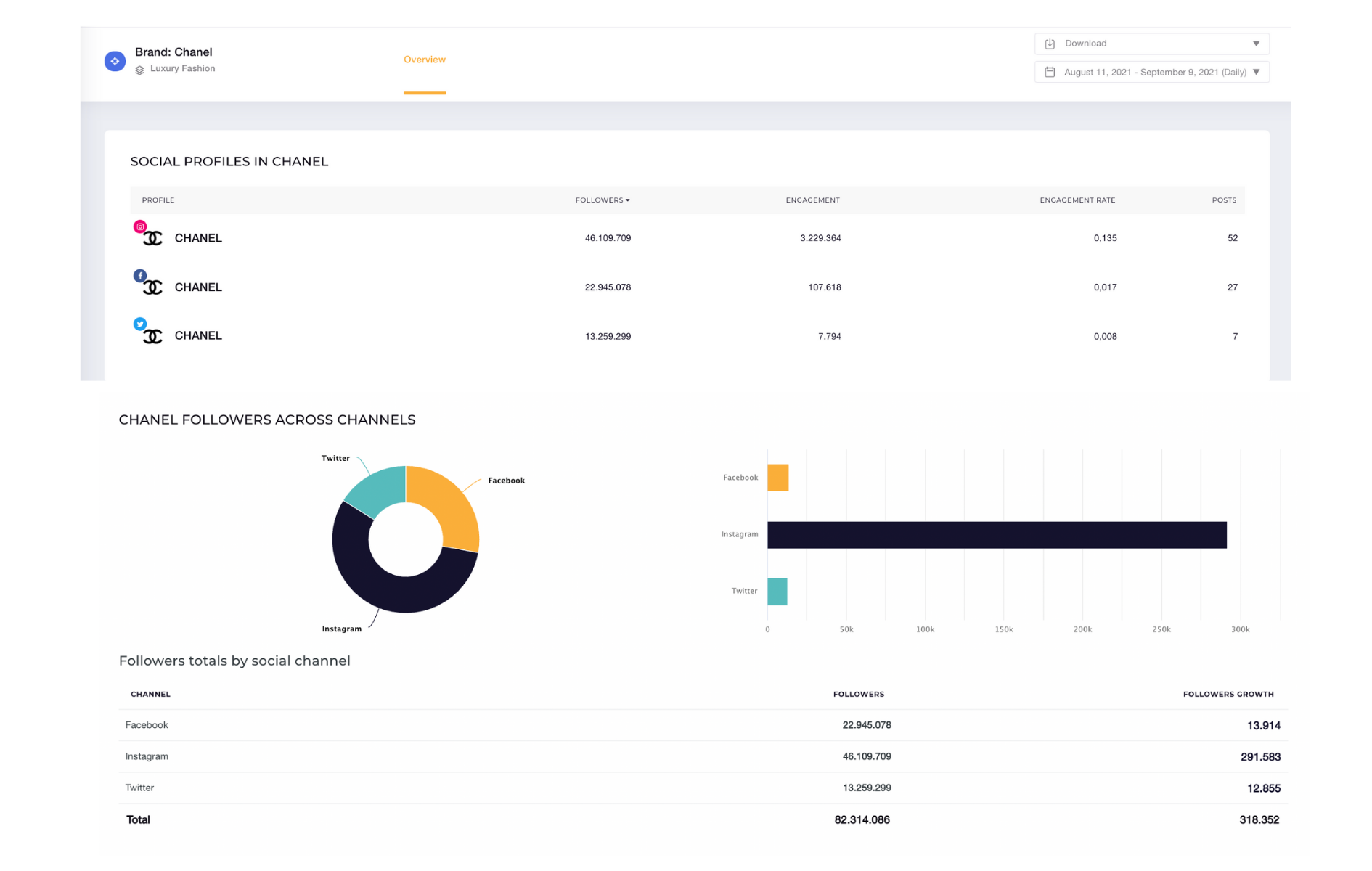Viewport: 1372px width, 871px height.
Task: Click the calendar icon in the date range selector
Action: 1050,72
